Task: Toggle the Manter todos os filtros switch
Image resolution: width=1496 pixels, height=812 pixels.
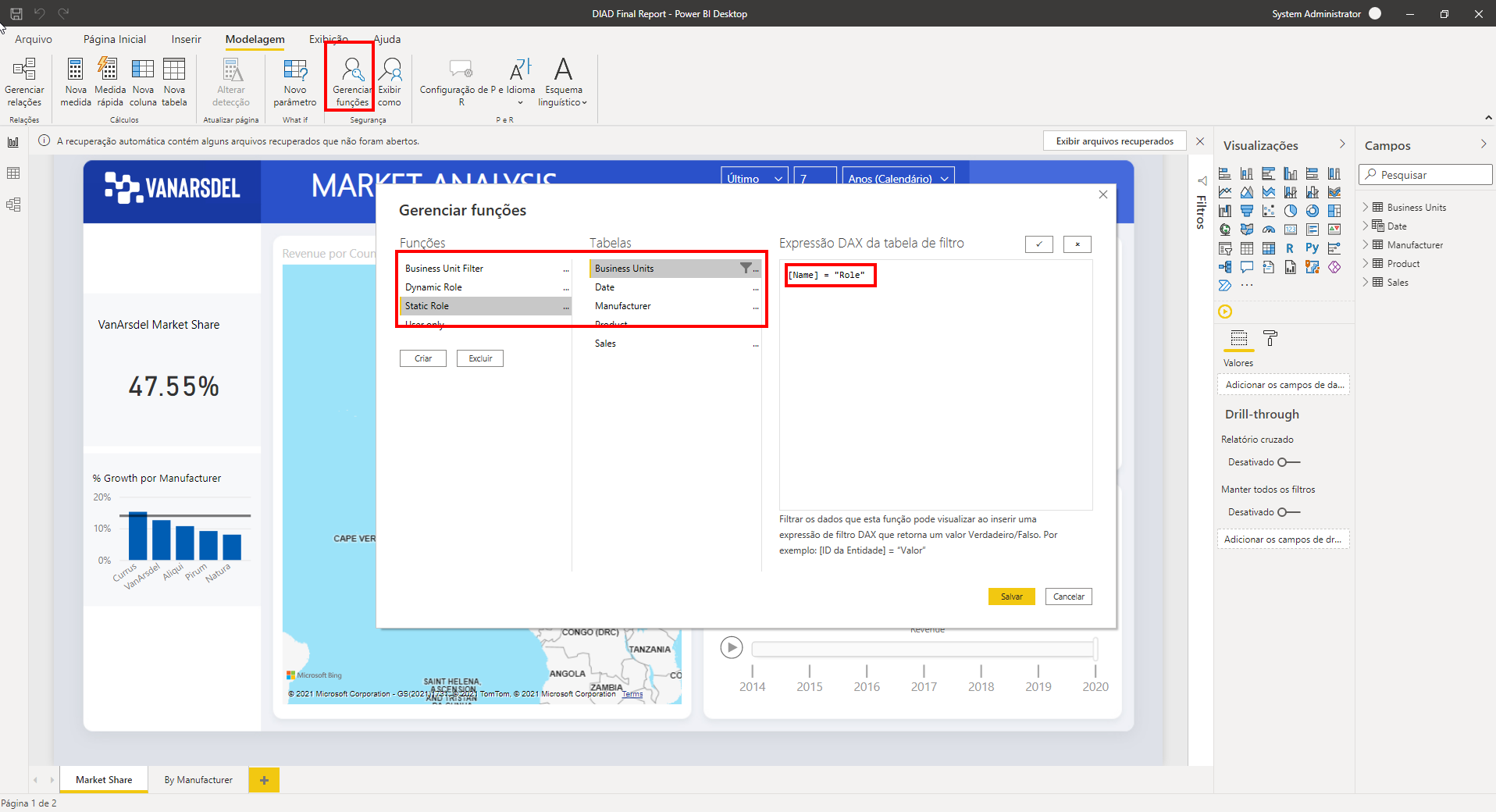Action: click(1288, 512)
